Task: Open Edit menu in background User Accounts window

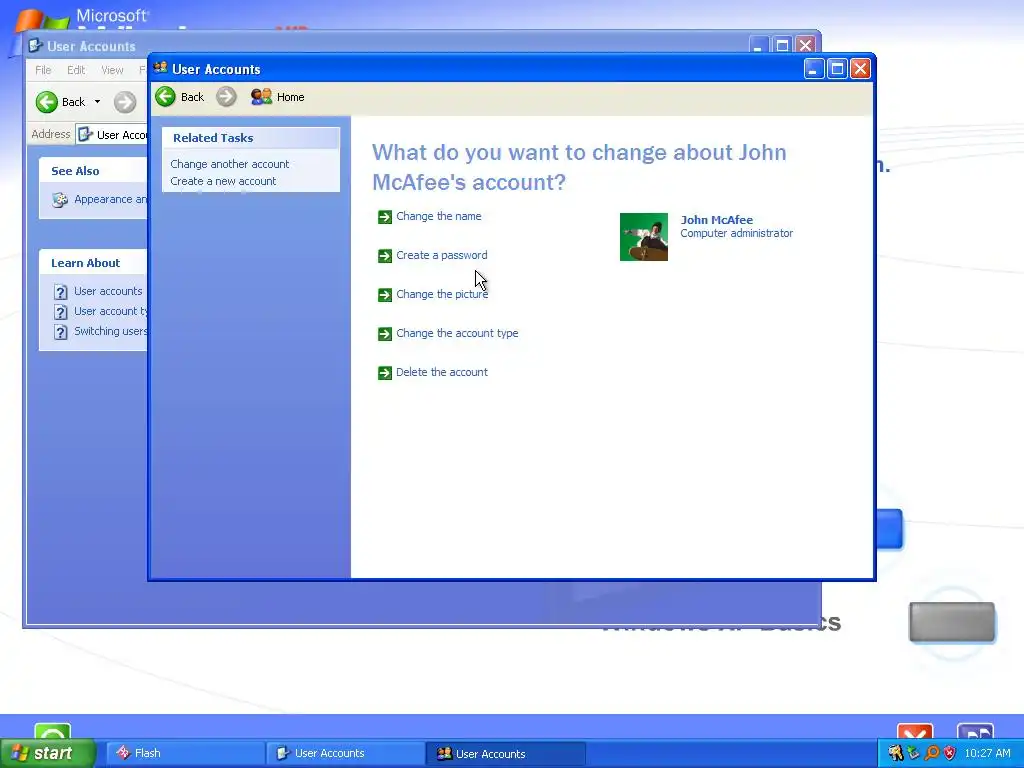Action: pyautogui.click(x=76, y=70)
